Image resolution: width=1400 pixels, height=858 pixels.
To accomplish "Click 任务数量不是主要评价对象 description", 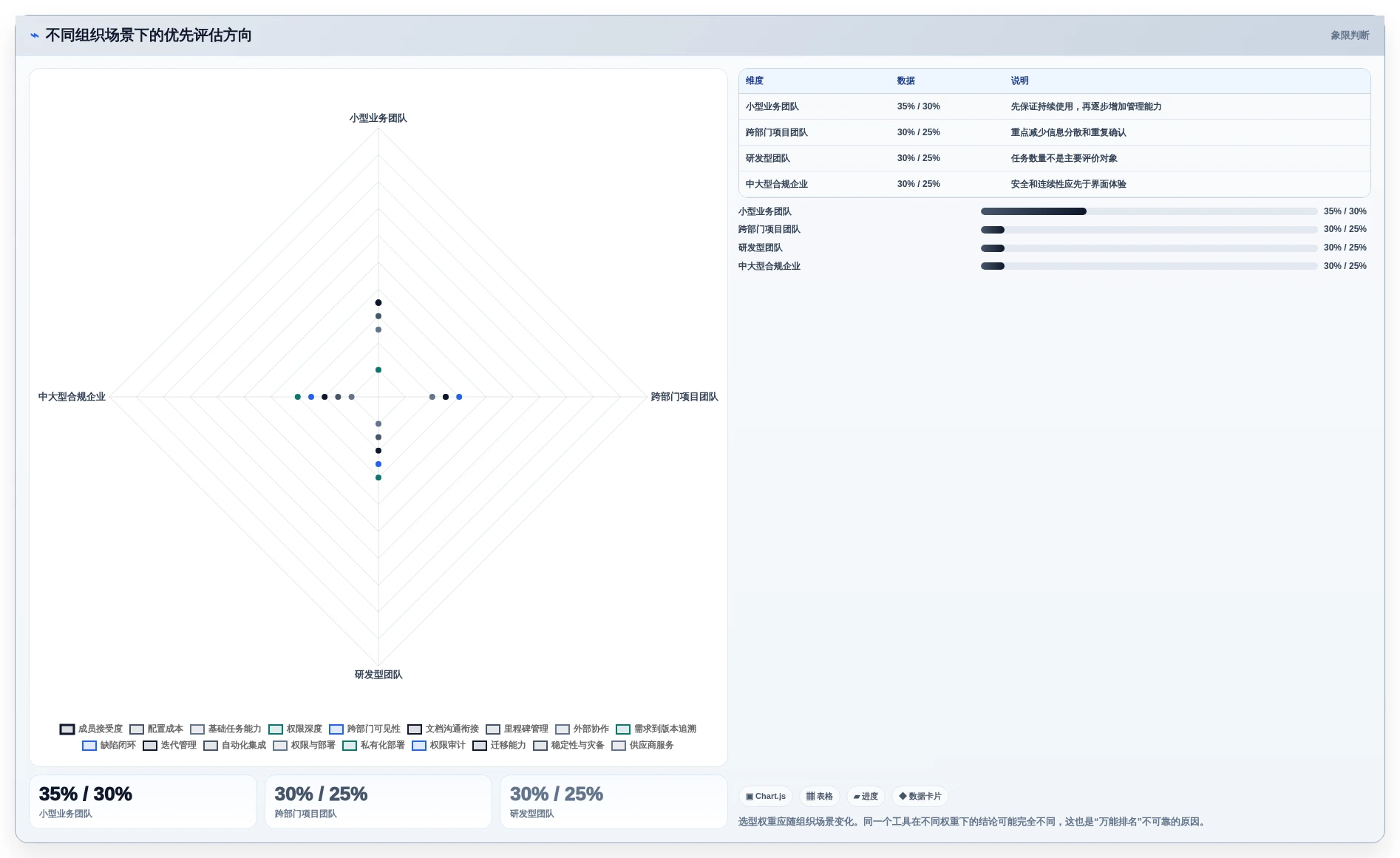I will (x=1064, y=158).
